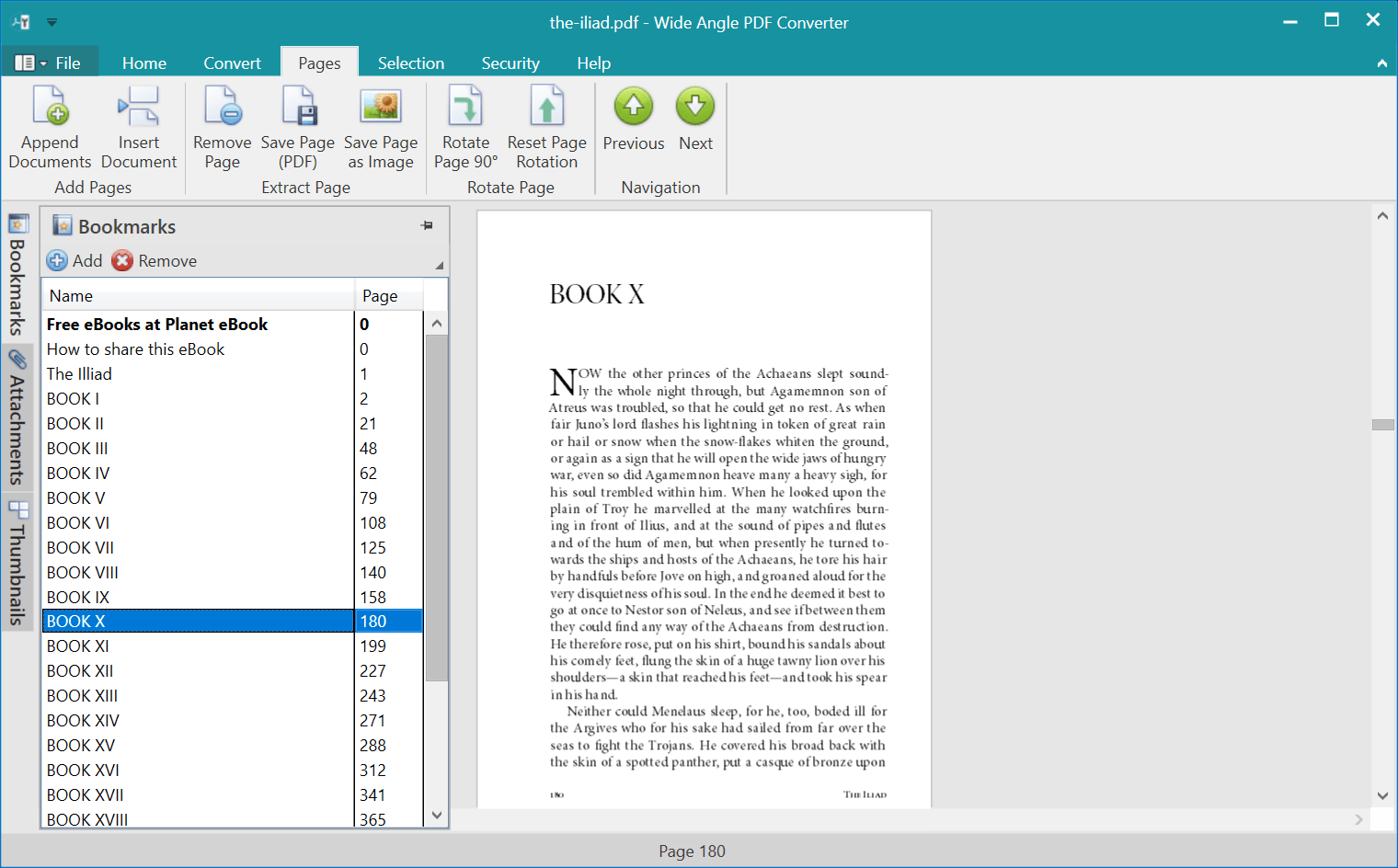Select the 'BOOK XV' bookmark
The width and height of the screenshot is (1398, 868).
(199, 745)
